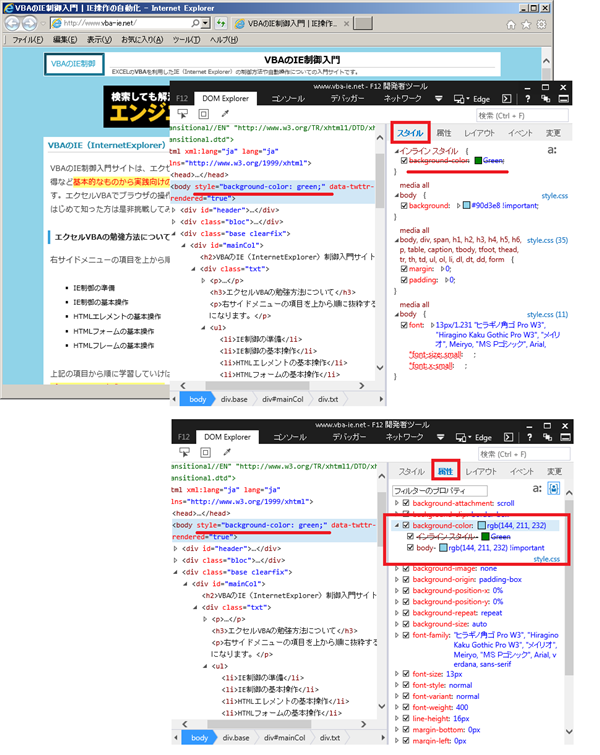Image resolution: width=600 pixels, height=755 pixels.
Task: Uncheck the margin property checkbox
Action: point(404,269)
